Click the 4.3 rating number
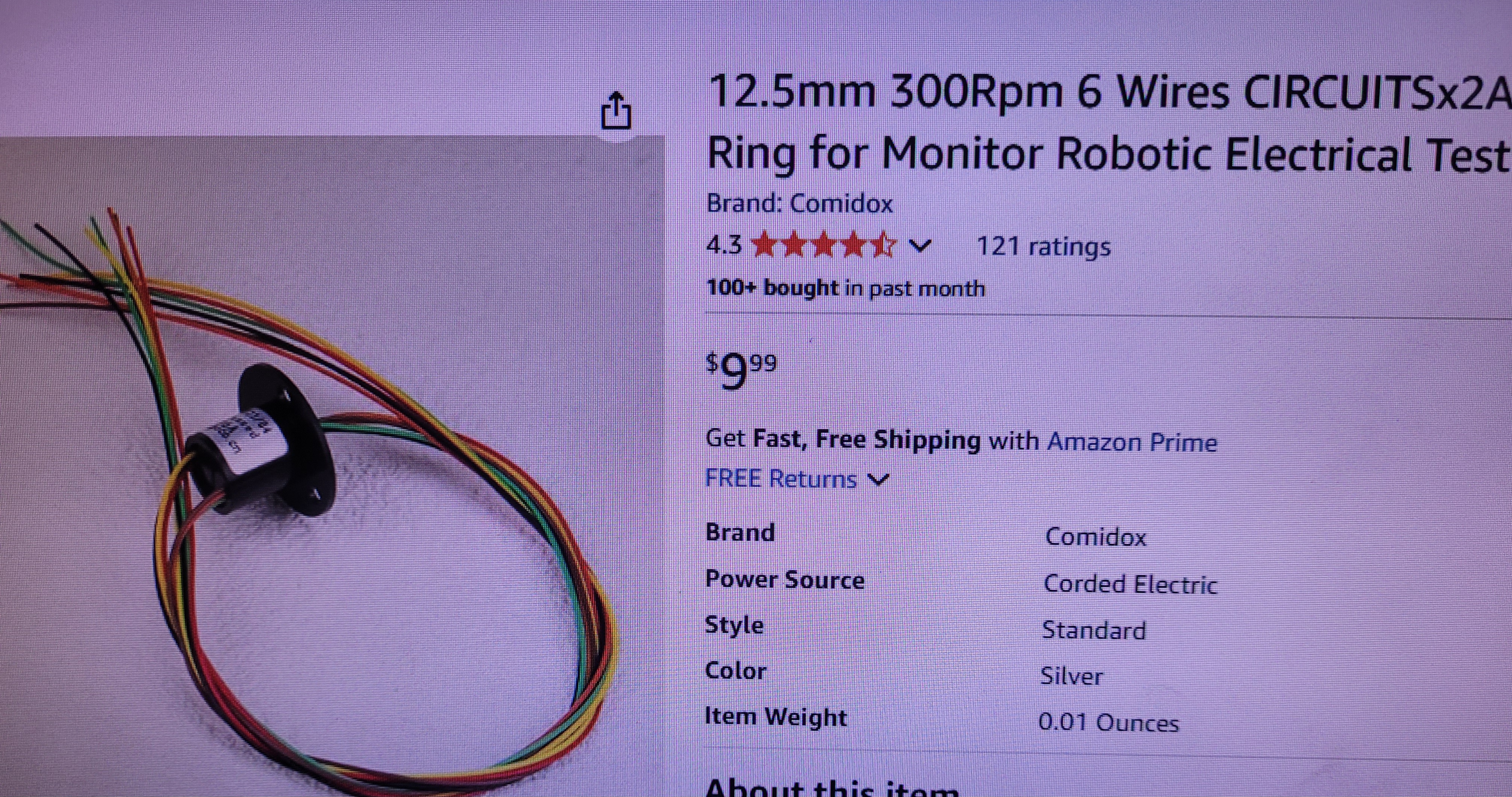Image resolution: width=1512 pixels, height=797 pixels. pos(724,245)
